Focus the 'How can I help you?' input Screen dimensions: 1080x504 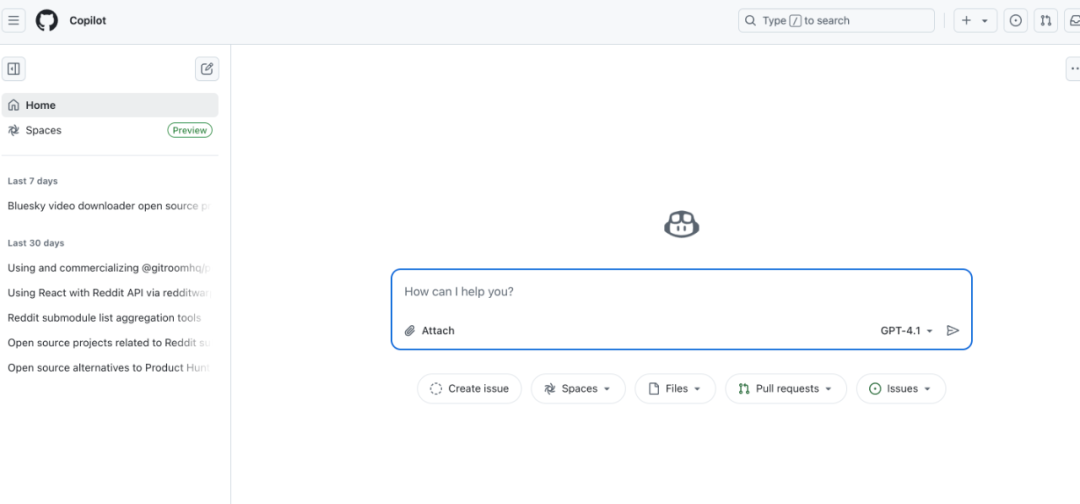(x=681, y=292)
